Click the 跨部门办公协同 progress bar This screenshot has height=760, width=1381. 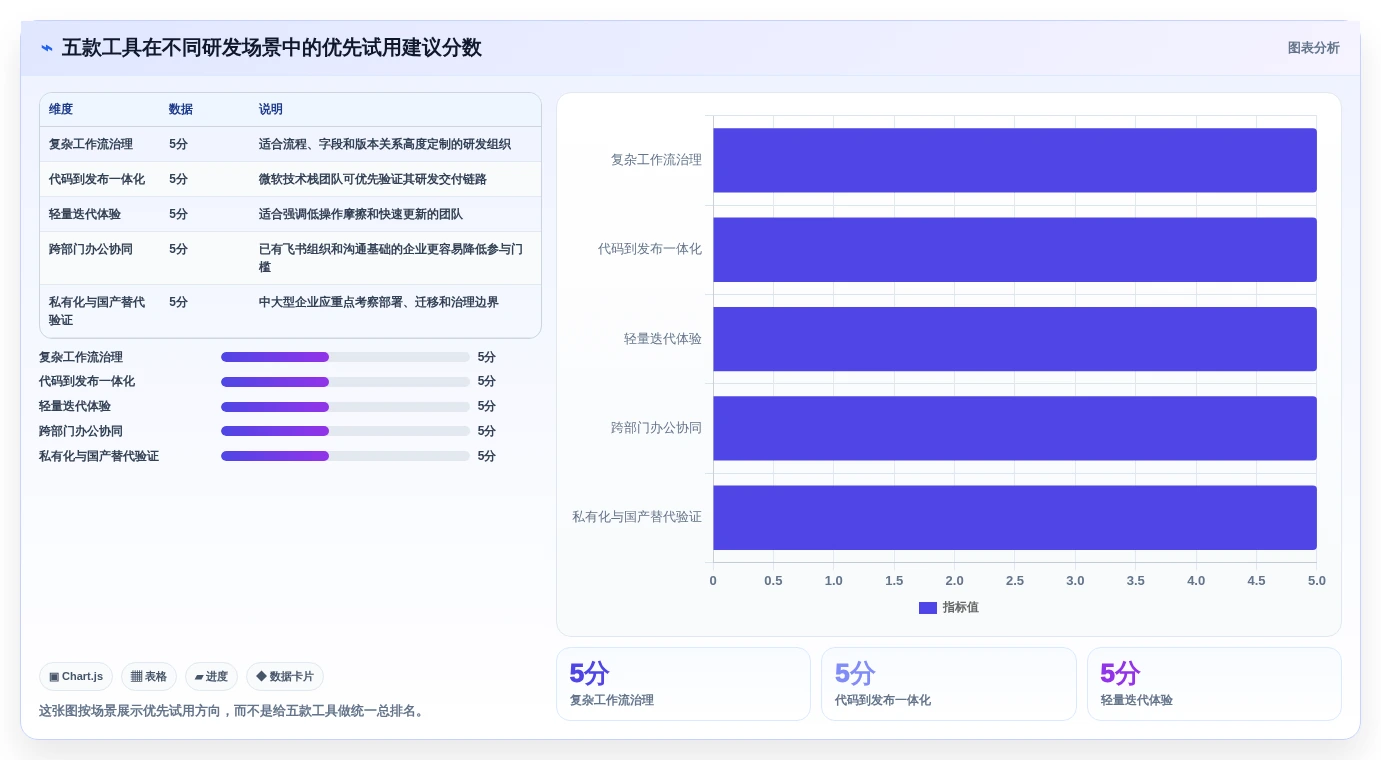(345, 431)
